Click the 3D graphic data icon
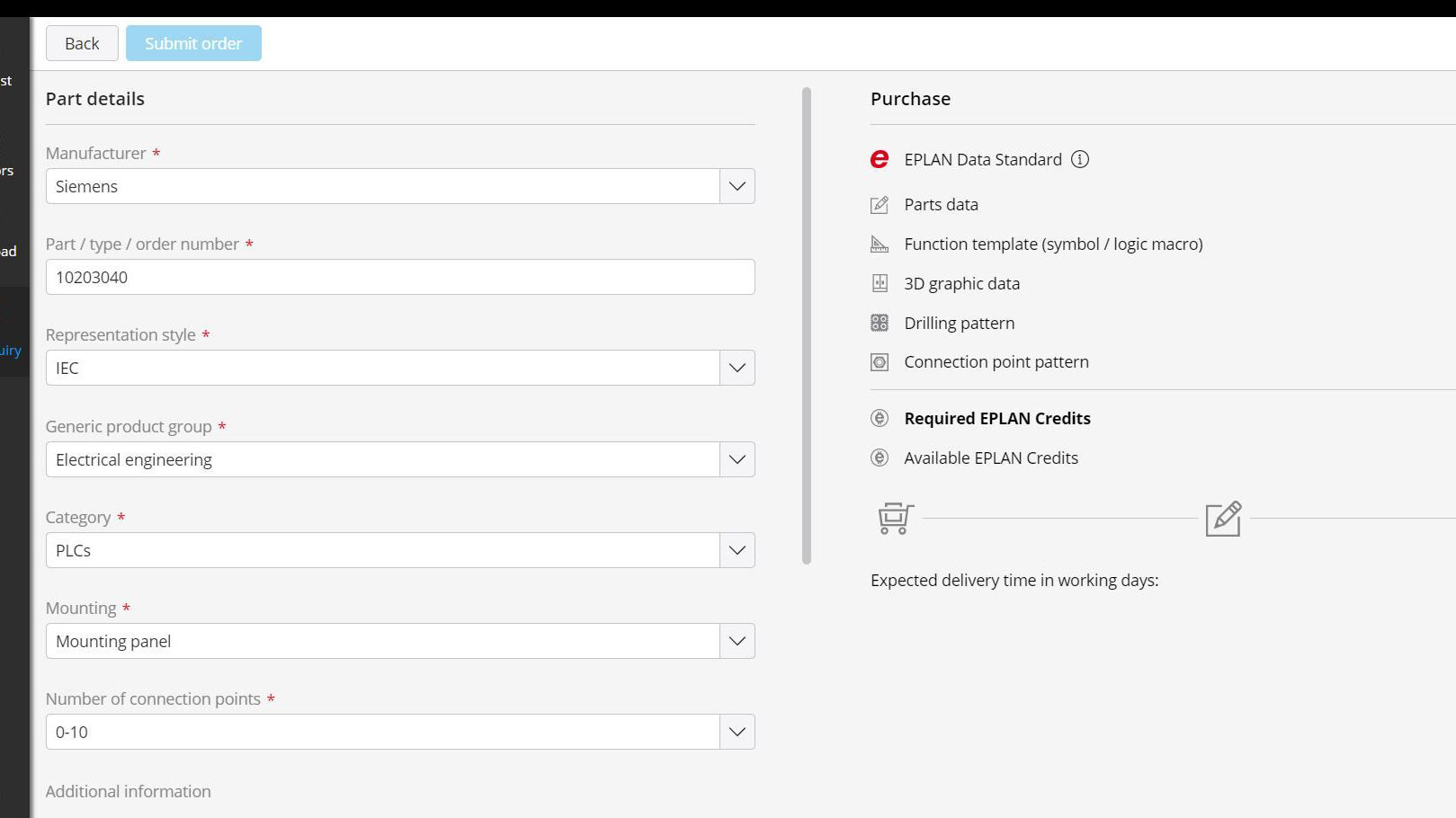1456x818 pixels. click(880, 283)
